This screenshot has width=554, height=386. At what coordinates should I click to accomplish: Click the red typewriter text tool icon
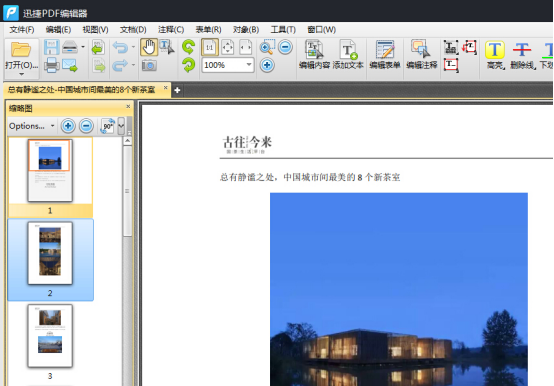(x=451, y=66)
